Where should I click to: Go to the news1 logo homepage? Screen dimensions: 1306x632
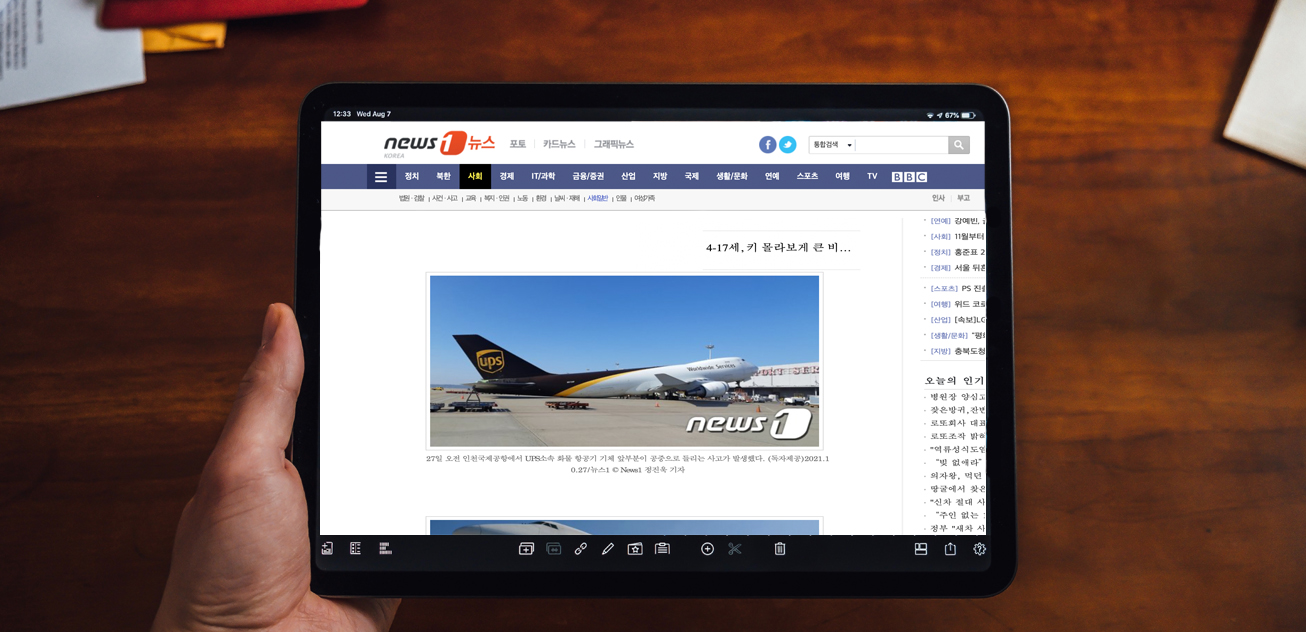[439, 144]
